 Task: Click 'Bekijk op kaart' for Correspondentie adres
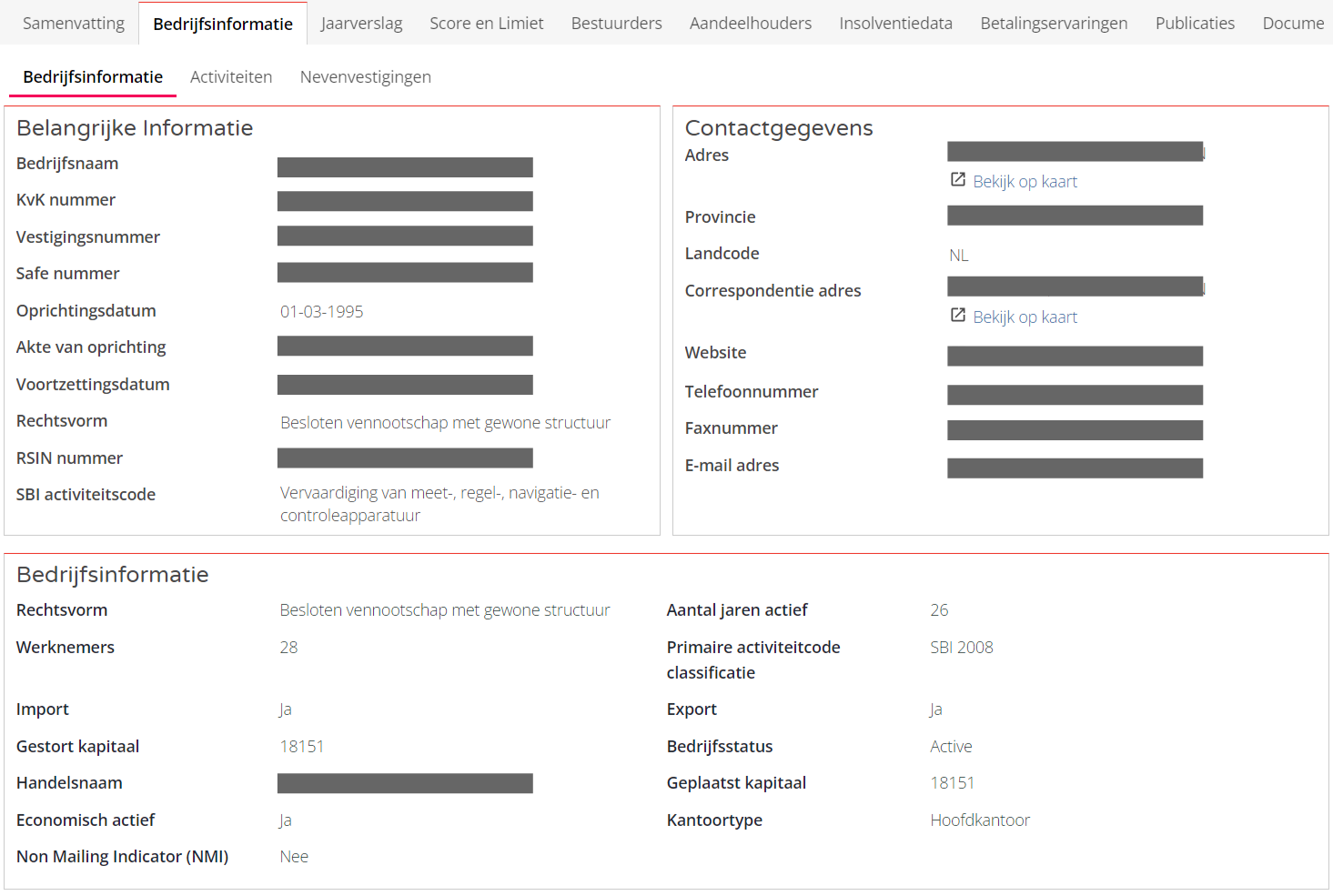(1025, 317)
